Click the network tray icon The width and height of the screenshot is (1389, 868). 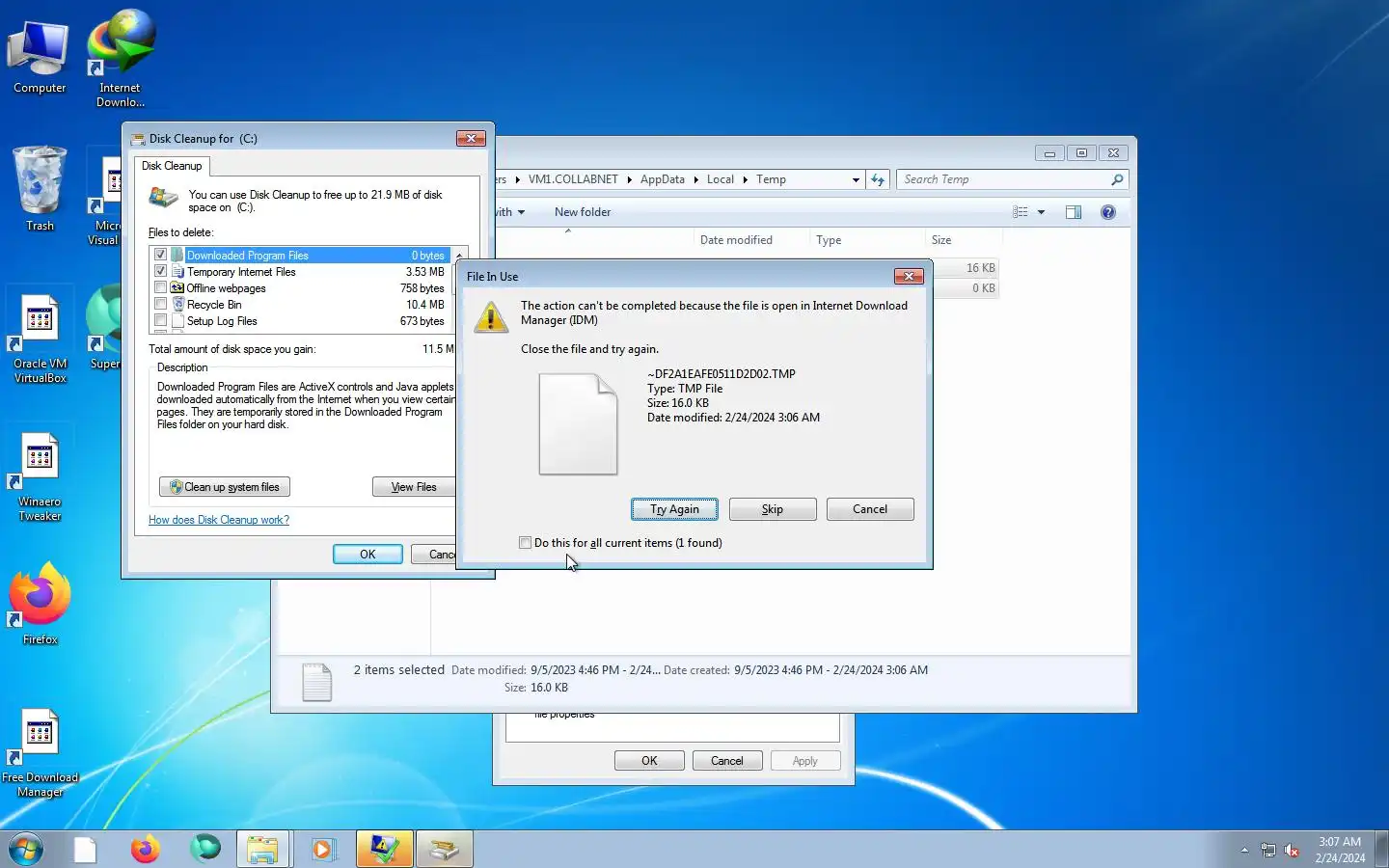coord(1268,850)
